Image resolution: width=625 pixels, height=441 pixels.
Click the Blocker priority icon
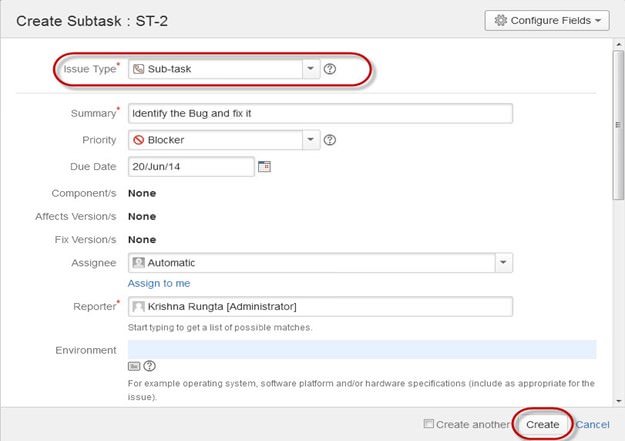pyautogui.click(x=138, y=140)
